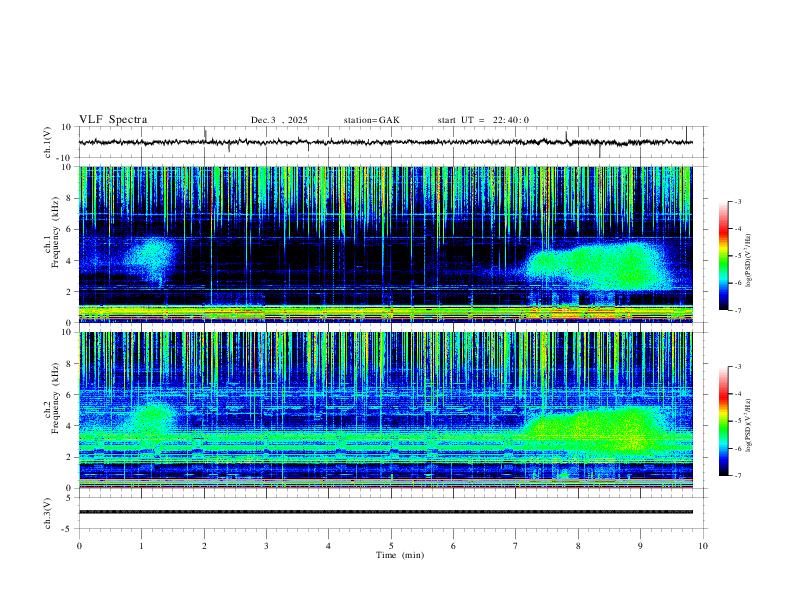Click the ch.1 spectrogram color scale bar
Screen dimensions: 792x612
coord(723,256)
